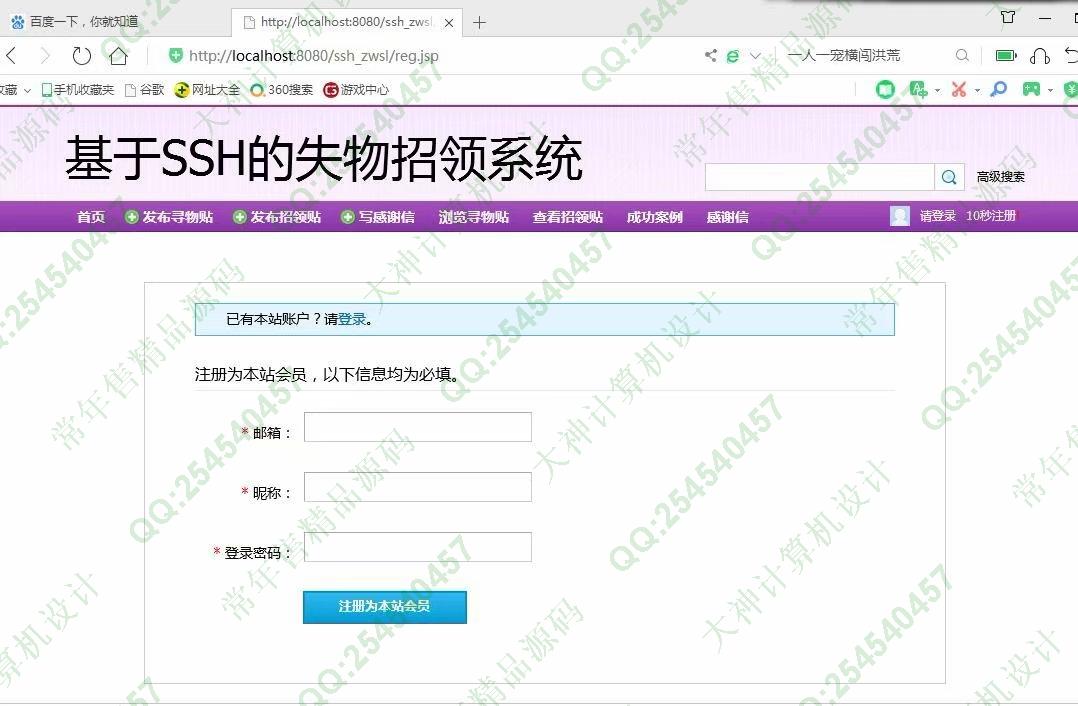The height and width of the screenshot is (706, 1078).
Task: Expand the screenshot tool dropdown arrow
Action: click(977, 90)
